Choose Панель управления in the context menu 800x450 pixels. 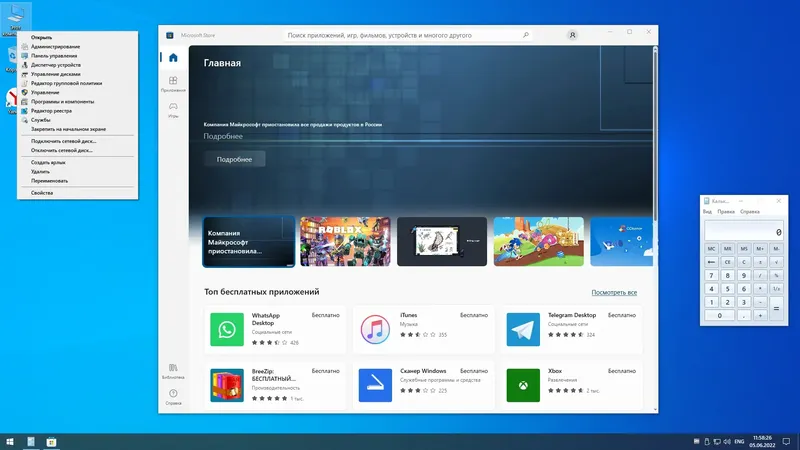pyautogui.click(x=78, y=56)
